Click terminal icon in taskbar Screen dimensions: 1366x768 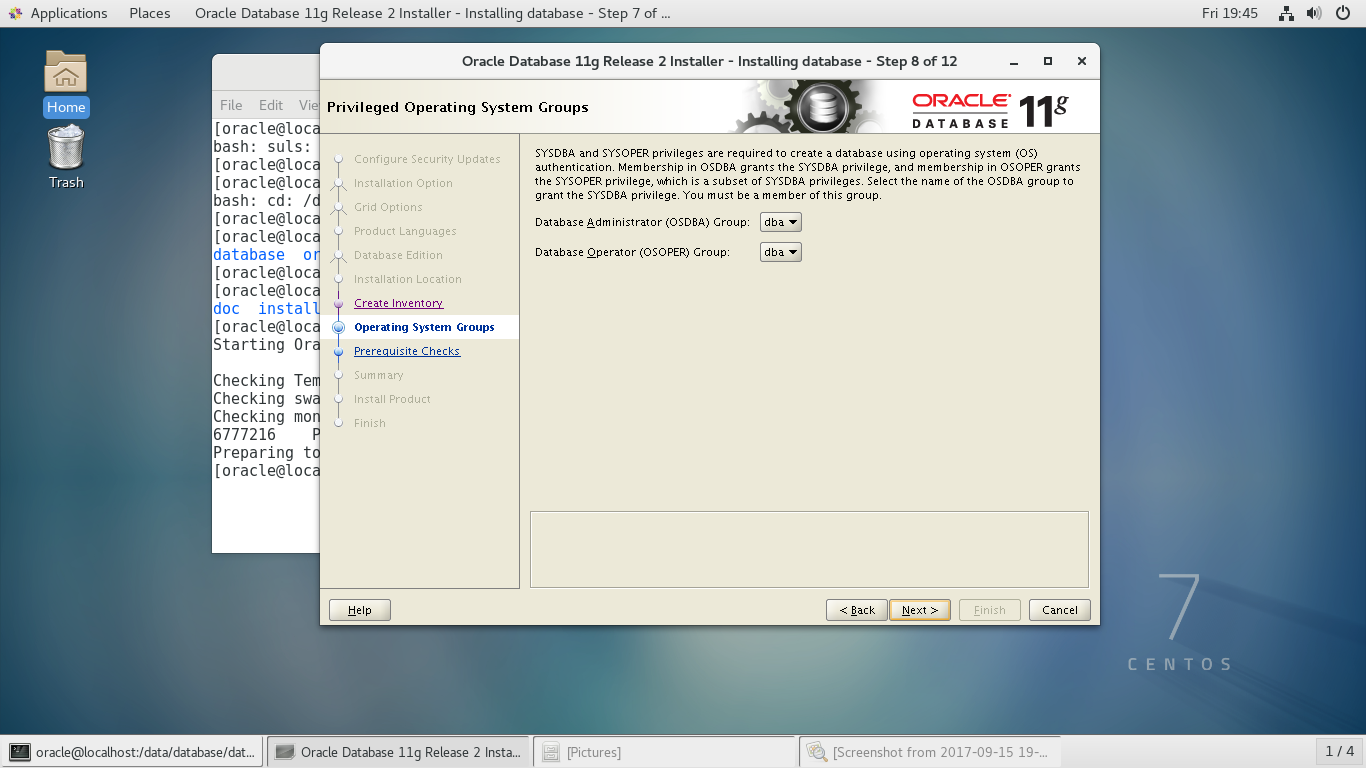tap(20, 752)
